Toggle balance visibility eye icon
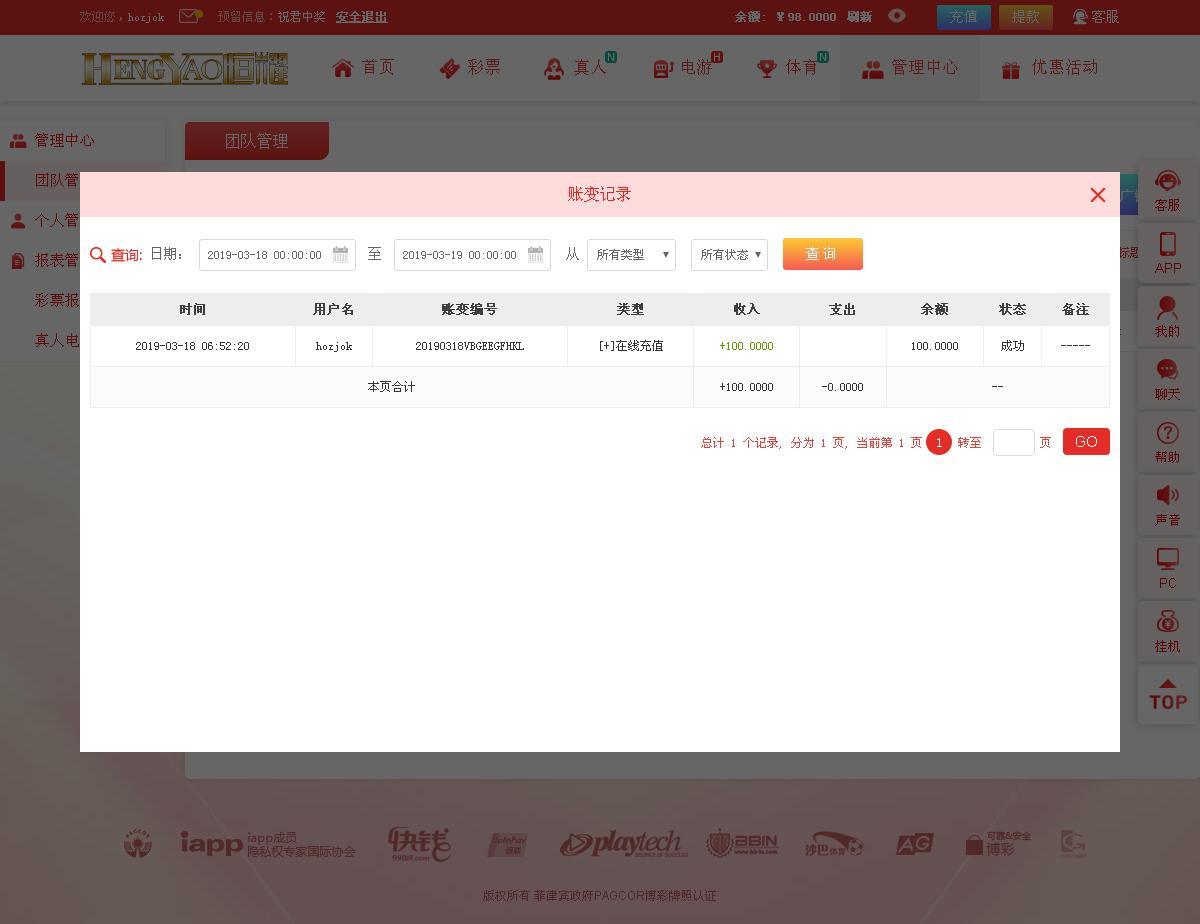The width and height of the screenshot is (1200, 924). point(897,16)
